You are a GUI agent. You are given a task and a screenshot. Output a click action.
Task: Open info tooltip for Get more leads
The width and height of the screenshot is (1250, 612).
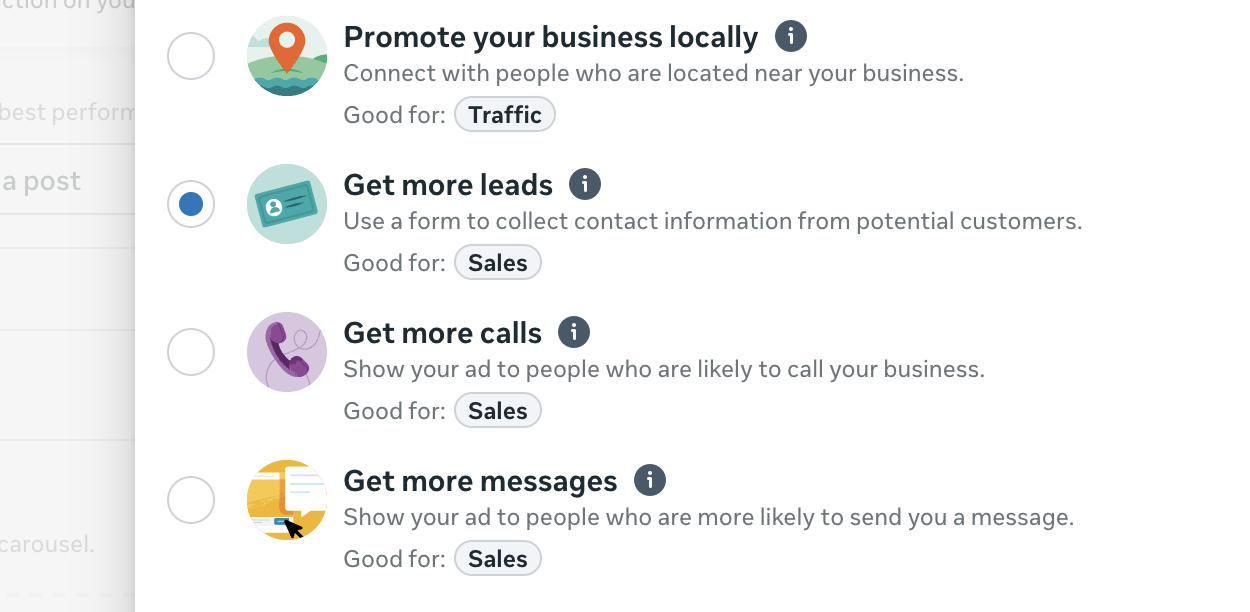(x=585, y=184)
